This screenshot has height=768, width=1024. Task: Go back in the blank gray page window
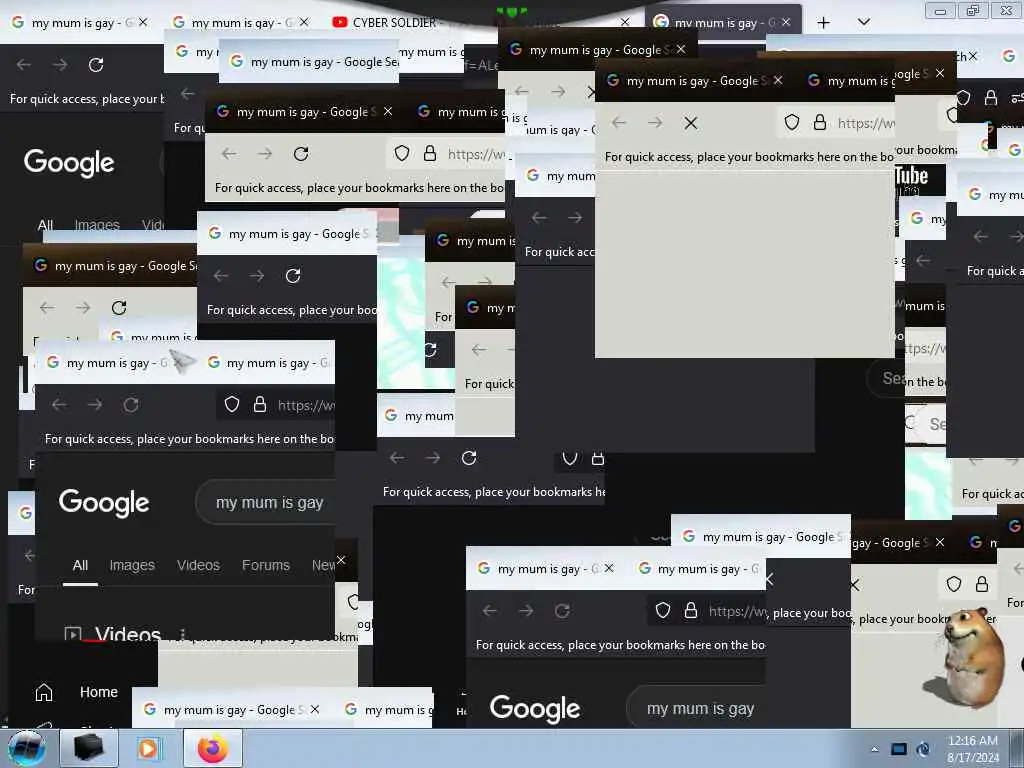tap(619, 123)
